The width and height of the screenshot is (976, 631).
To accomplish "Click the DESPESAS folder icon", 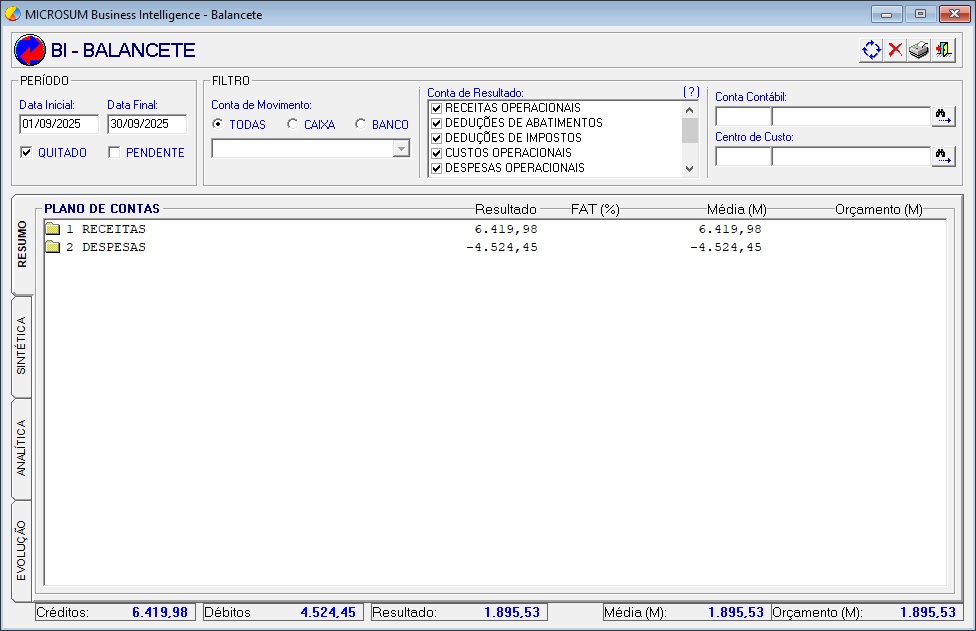I will pos(53,247).
